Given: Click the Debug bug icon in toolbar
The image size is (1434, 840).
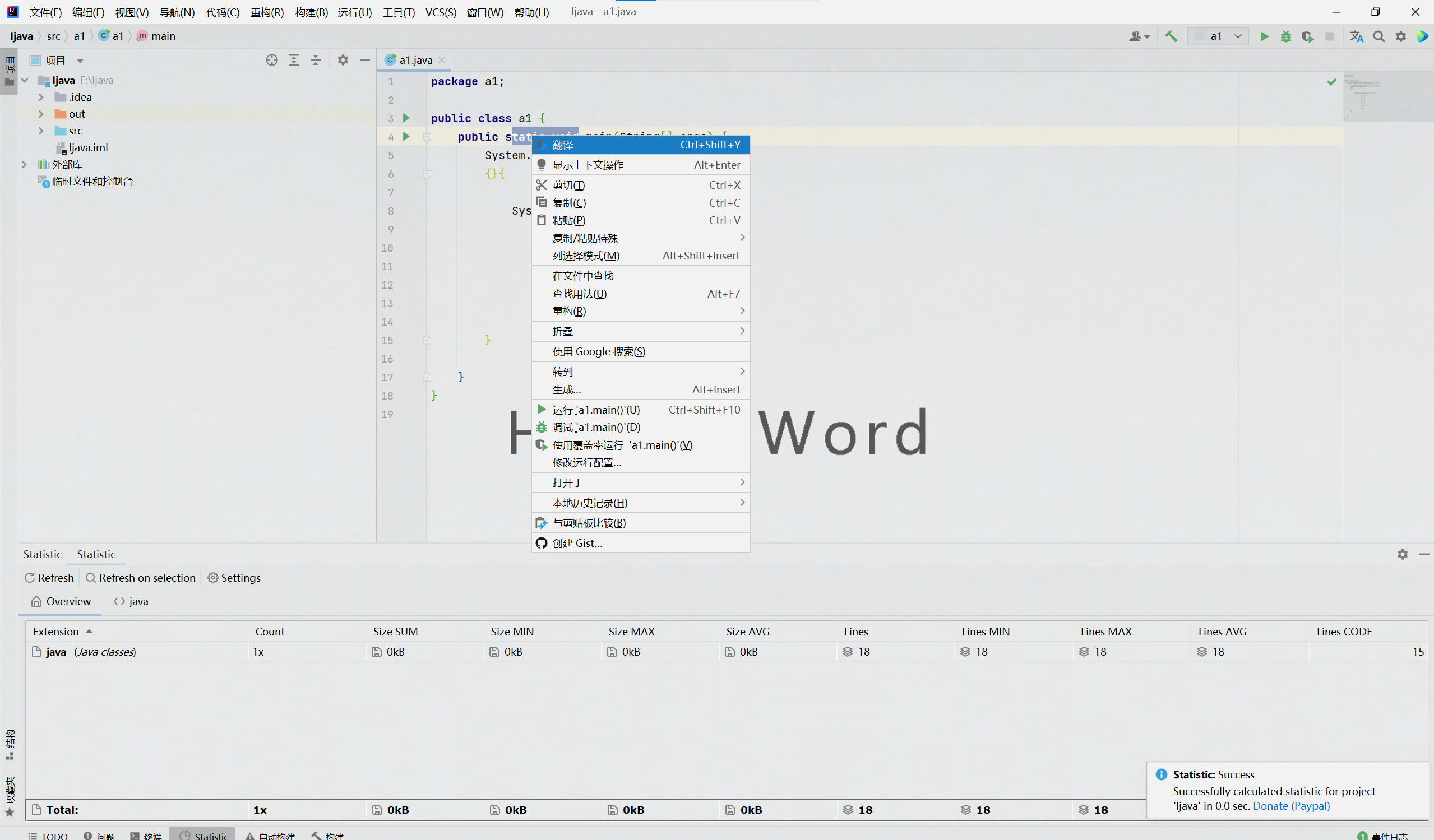Looking at the screenshot, I should tap(1285, 36).
